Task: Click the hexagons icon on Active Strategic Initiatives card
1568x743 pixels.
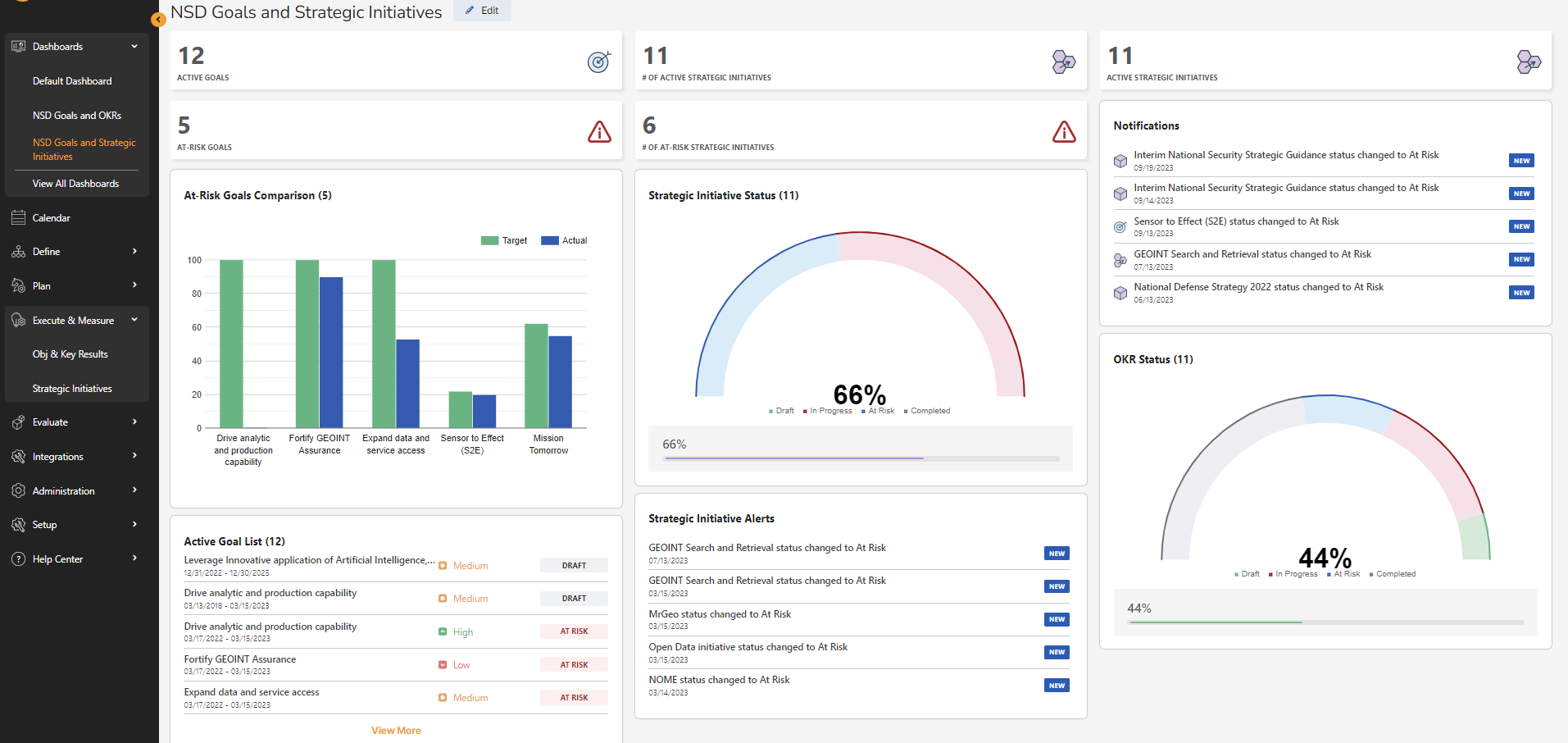Action: coord(1528,62)
